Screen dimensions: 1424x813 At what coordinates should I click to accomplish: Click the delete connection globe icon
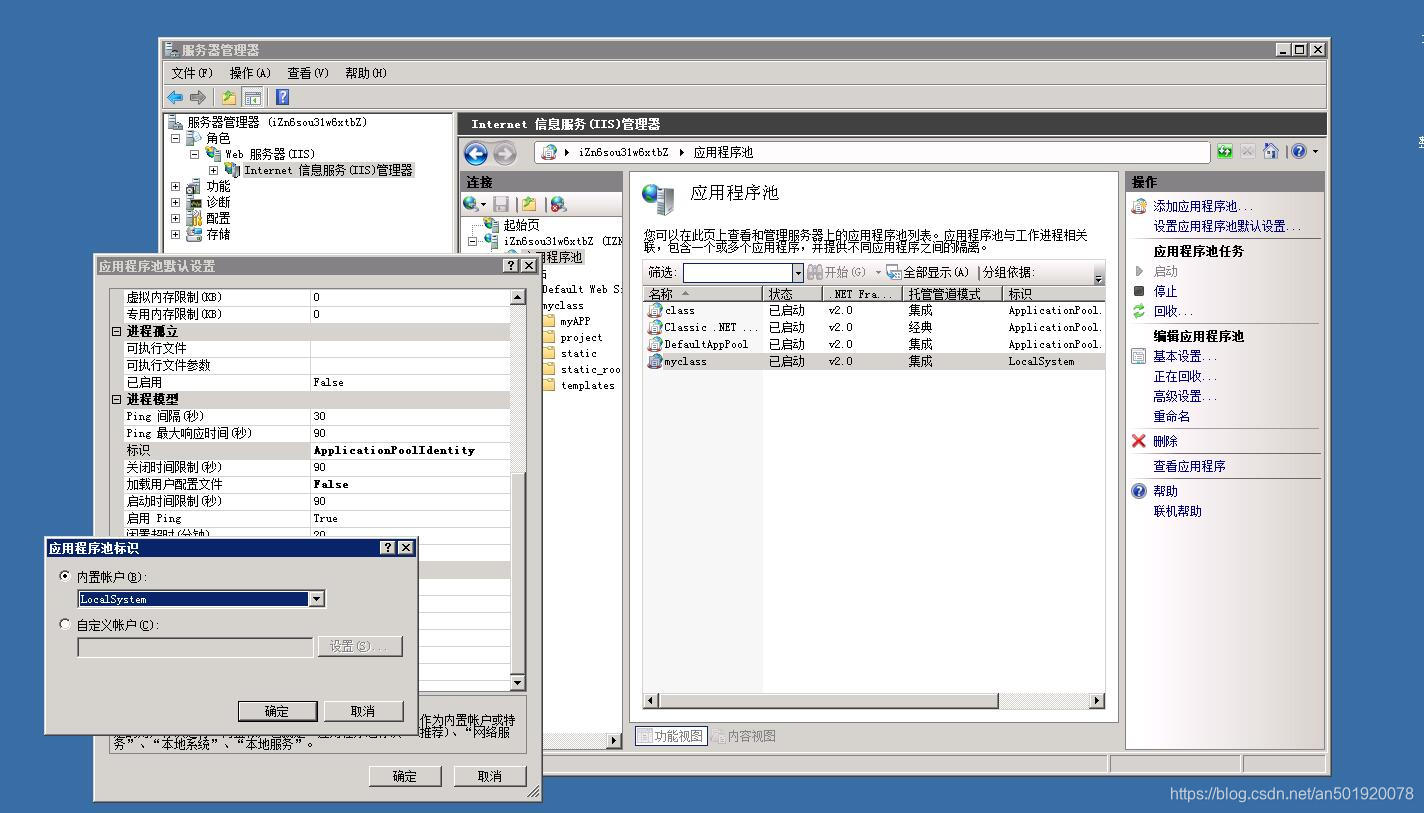(x=558, y=204)
